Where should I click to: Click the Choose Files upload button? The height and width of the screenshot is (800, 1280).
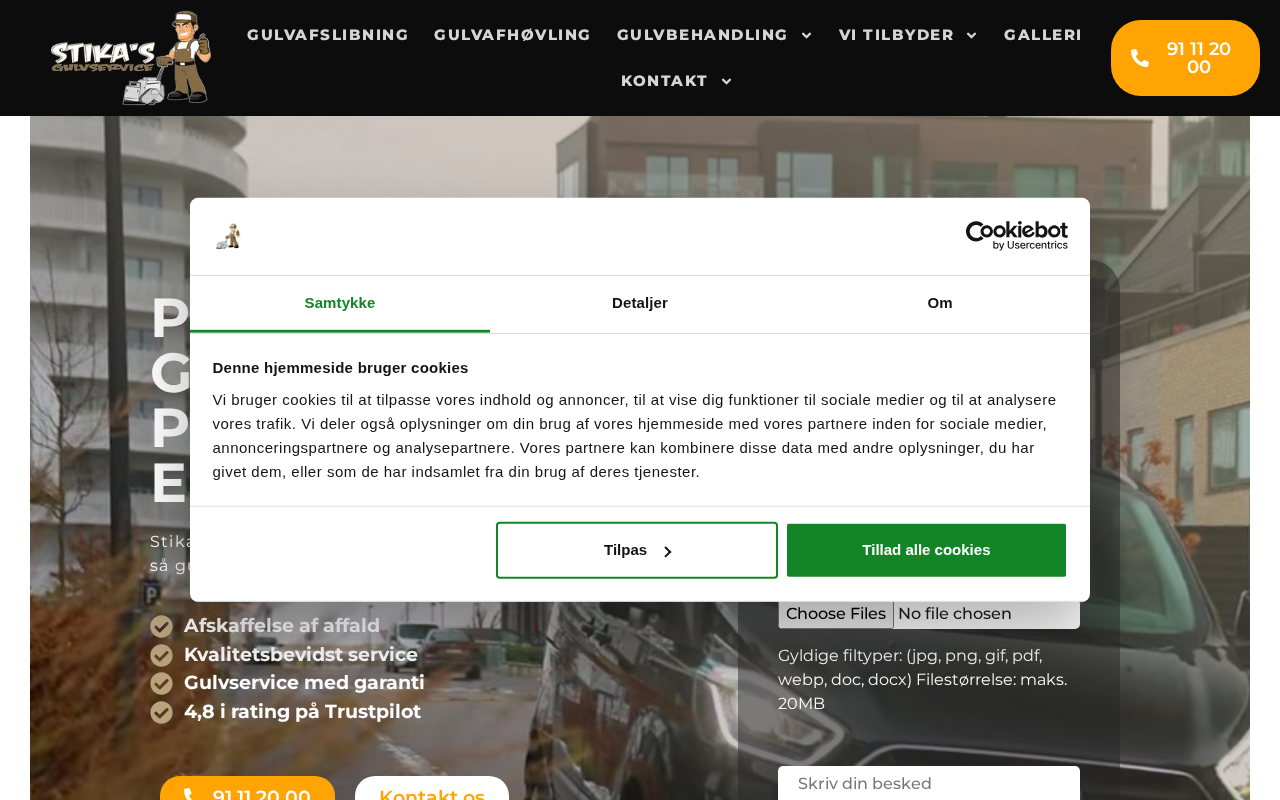(836, 613)
